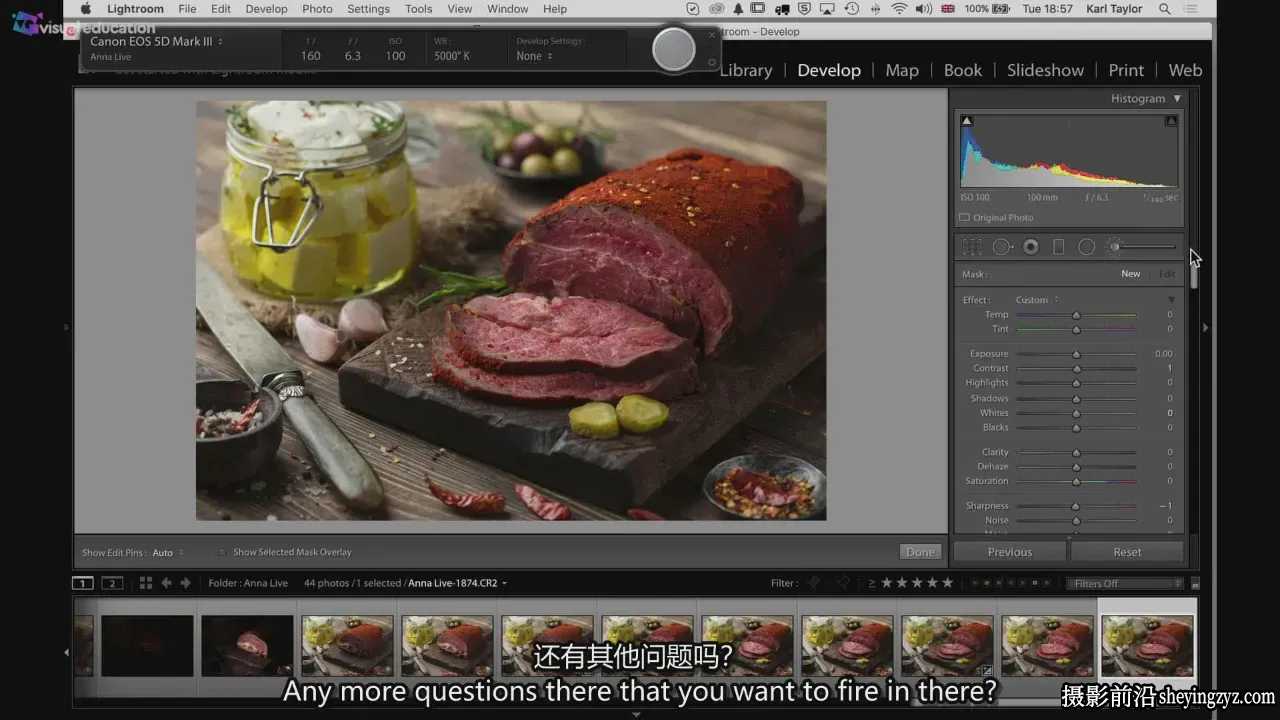The image size is (1280, 720).
Task: Close the tethered capture bar
Action: point(712,35)
